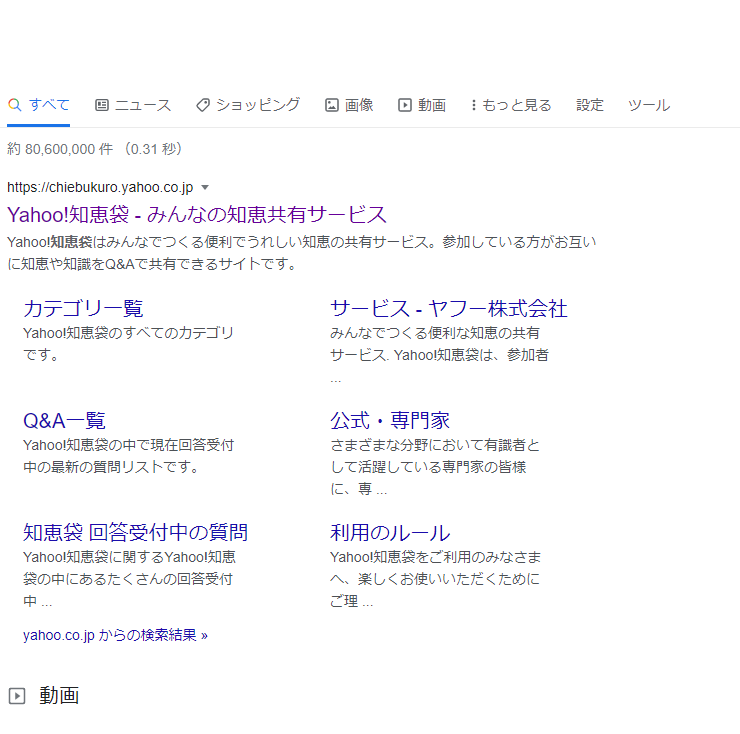
Task: Open the 公式・専門家 sitelink
Action: click(x=390, y=421)
